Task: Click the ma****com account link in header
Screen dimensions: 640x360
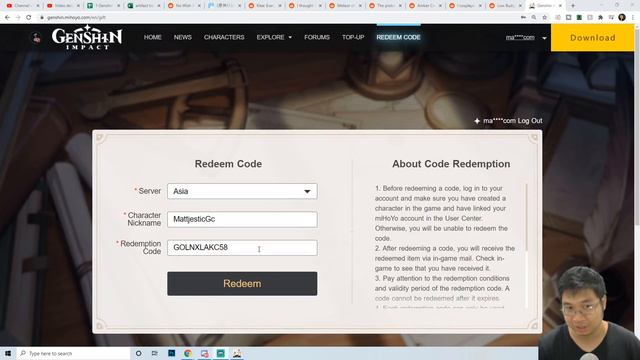Action: pyautogui.click(x=520, y=38)
